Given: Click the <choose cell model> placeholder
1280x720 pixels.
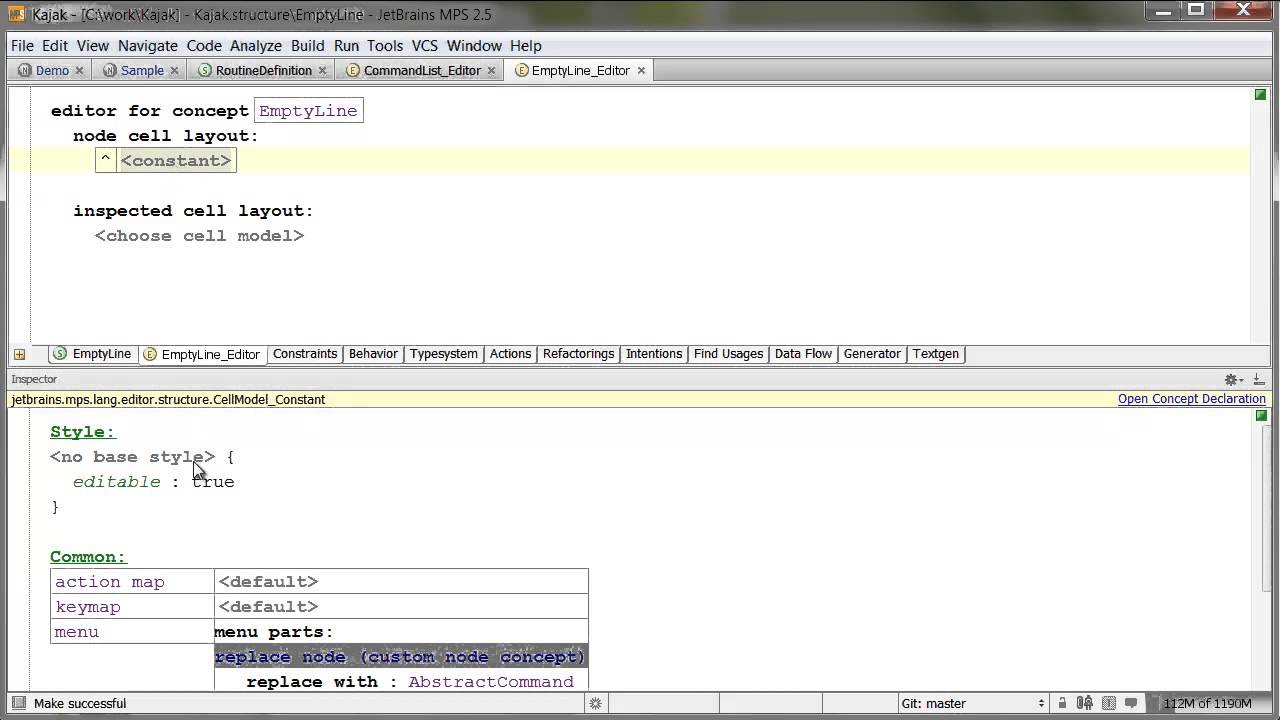Looking at the screenshot, I should tap(199, 236).
